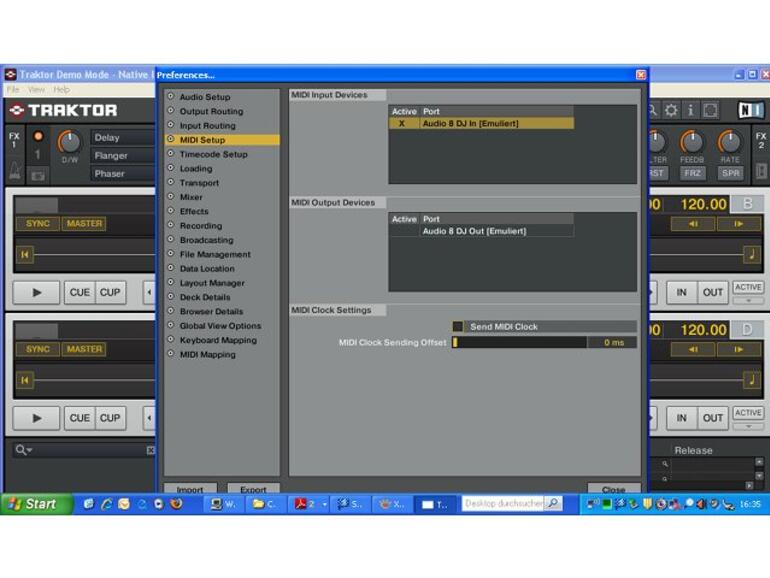Toggle FRZ button in FX 2
Viewport: 770px width, 578px height.
click(692, 173)
